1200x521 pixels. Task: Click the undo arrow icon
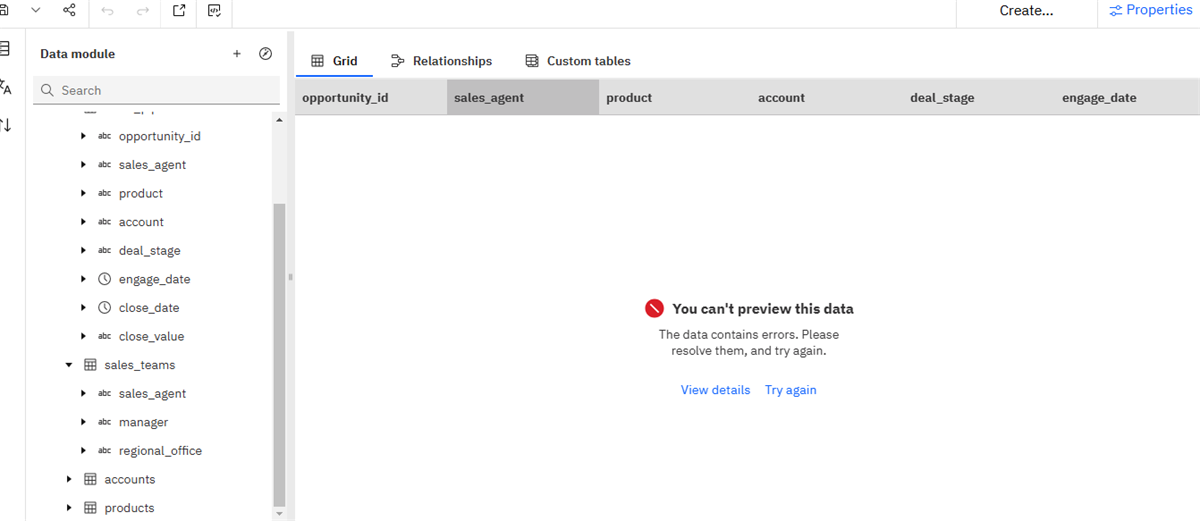[x=108, y=10]
